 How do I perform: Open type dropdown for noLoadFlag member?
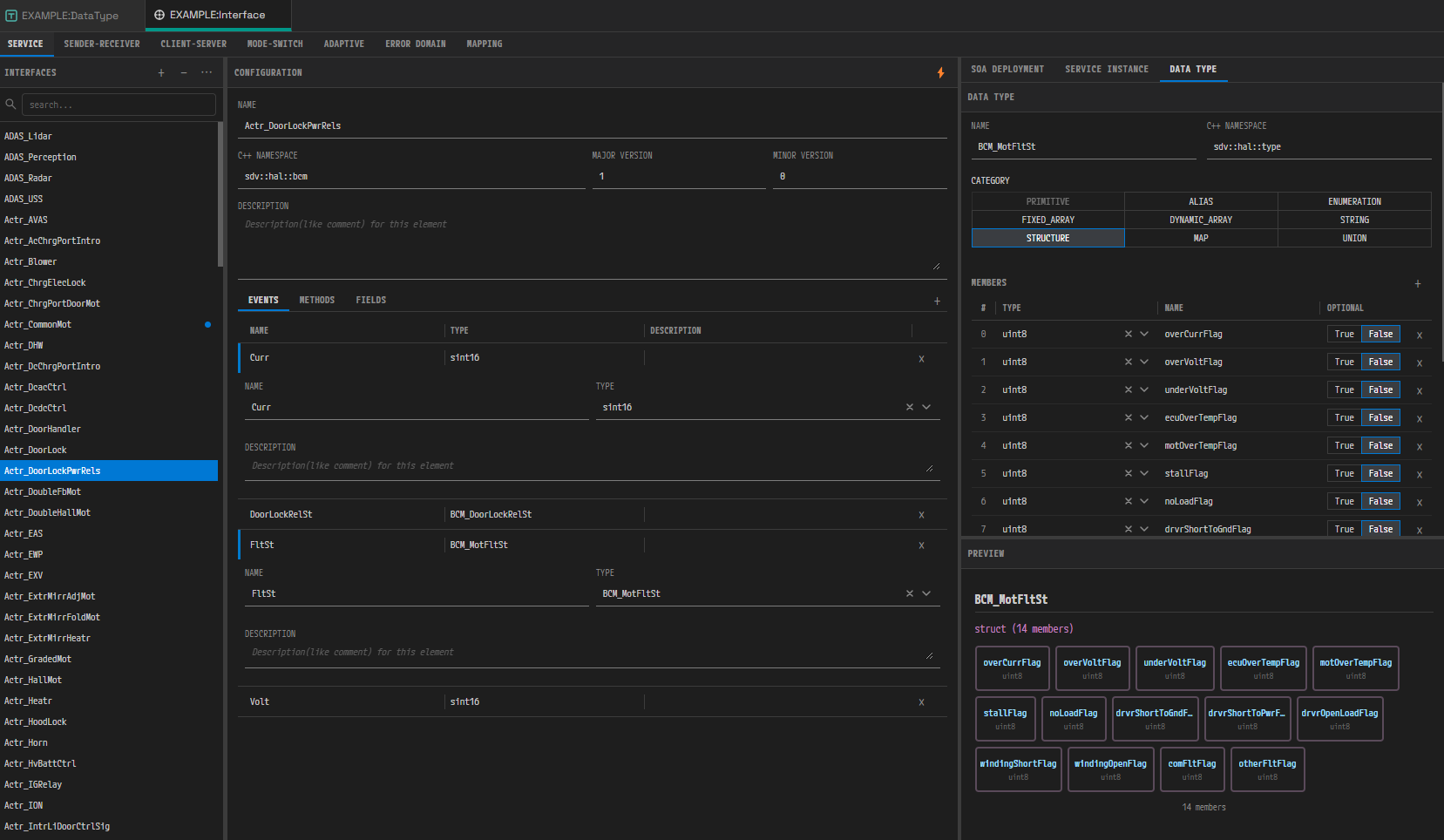coord(1144,501)
